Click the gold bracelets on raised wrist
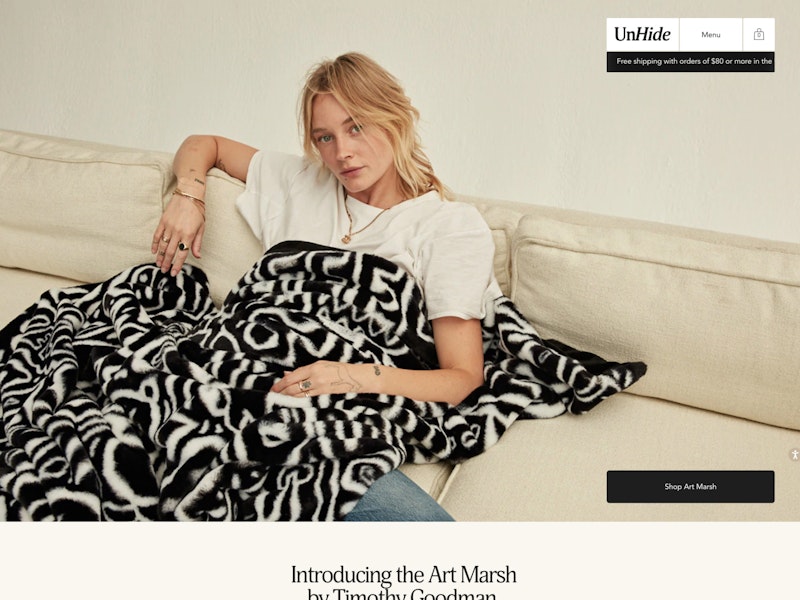Viewport: 800px width, 600px height. [x=190, y=196]
